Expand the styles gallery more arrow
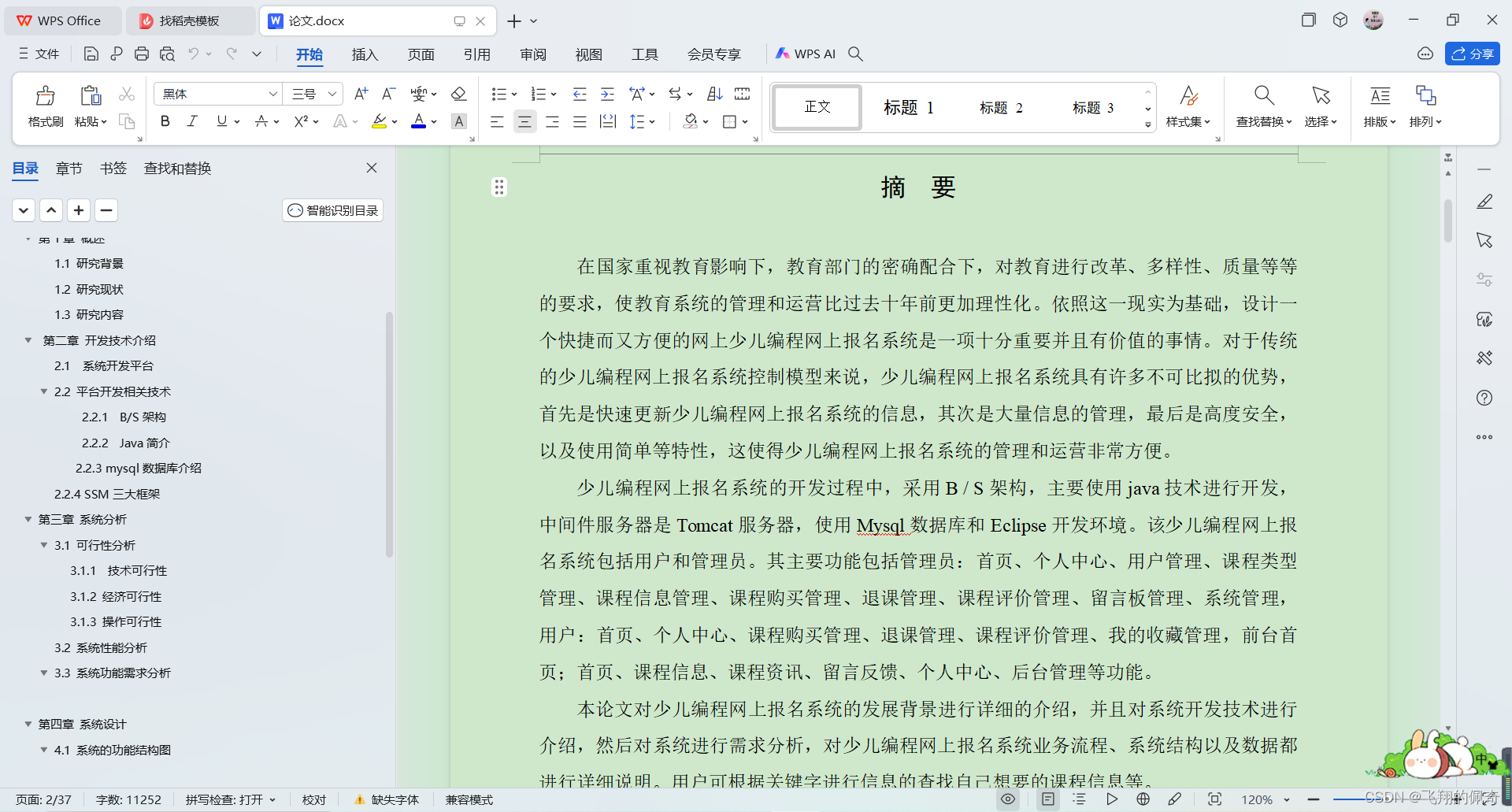 click(x=1147, y=124)
